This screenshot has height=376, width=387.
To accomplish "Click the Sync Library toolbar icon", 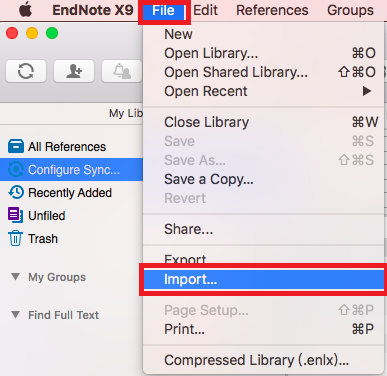I will tap(26, 71).
